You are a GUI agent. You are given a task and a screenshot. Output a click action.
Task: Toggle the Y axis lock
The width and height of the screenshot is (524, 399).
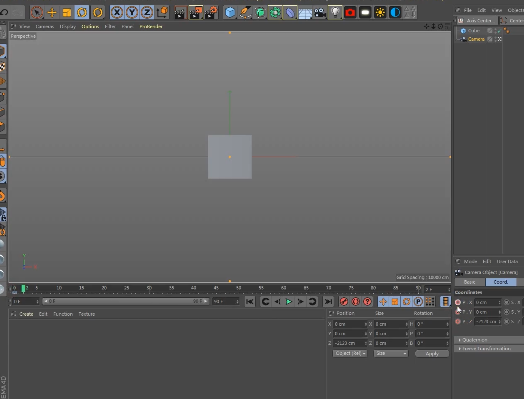(x=132, y=13)
